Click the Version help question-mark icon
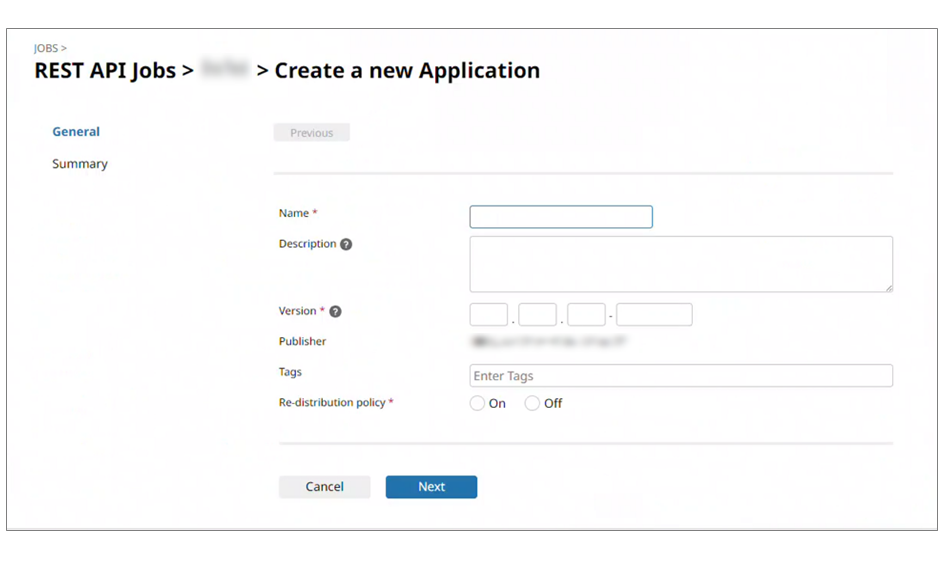Image resolution: width=945 pixels, height=567 pixels. (335, 311)
